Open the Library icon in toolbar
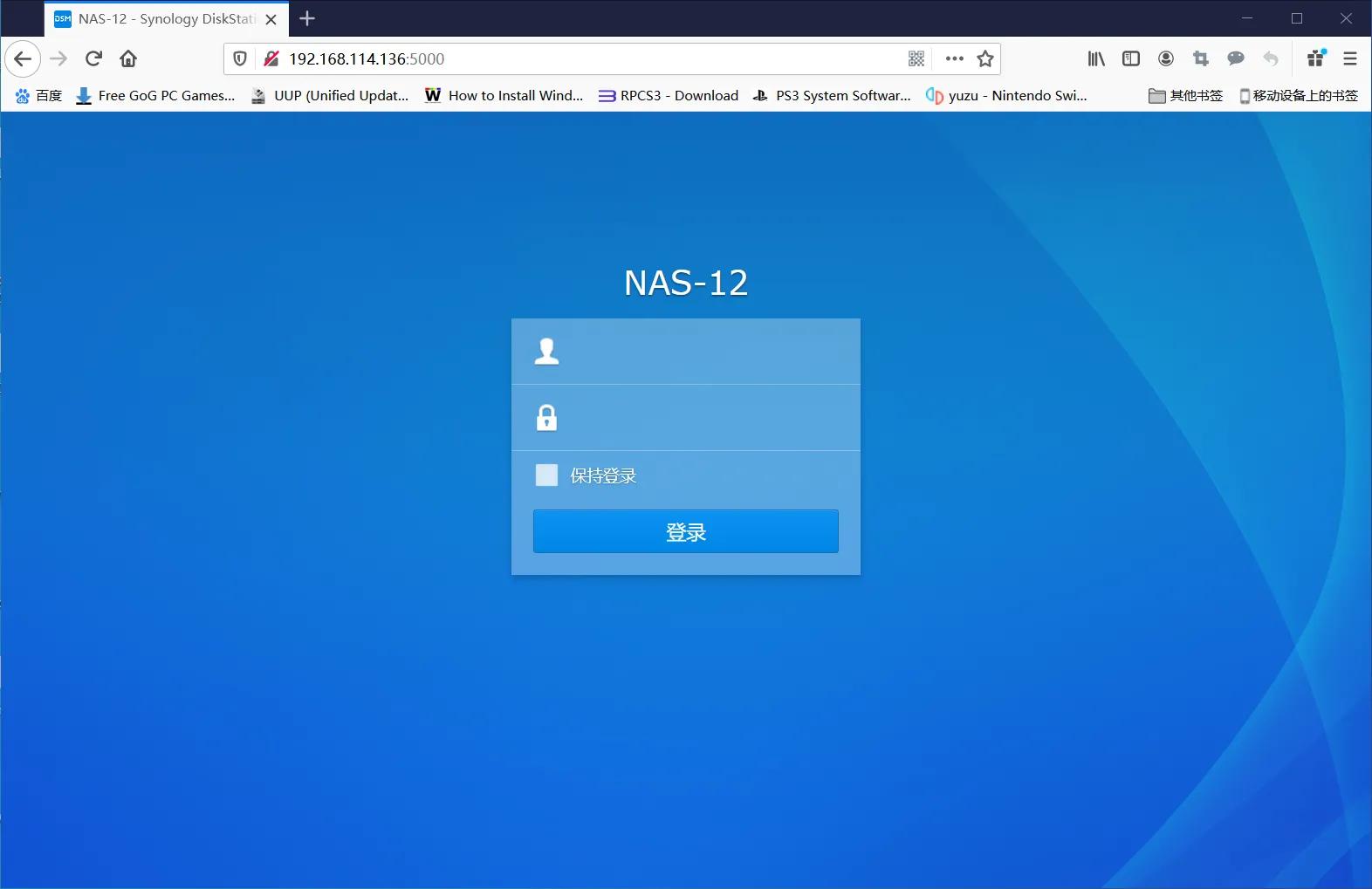This screenshot has height=889, width=1372. (1096, 58)
